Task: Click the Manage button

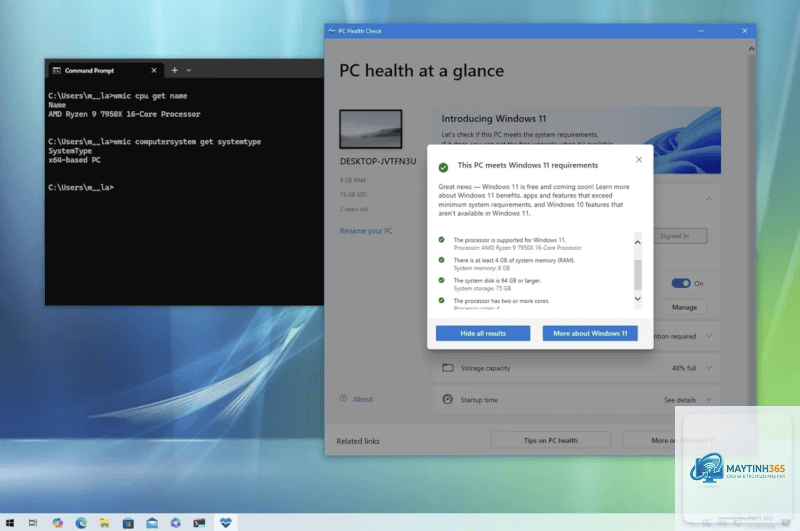Action: point(684,307)
